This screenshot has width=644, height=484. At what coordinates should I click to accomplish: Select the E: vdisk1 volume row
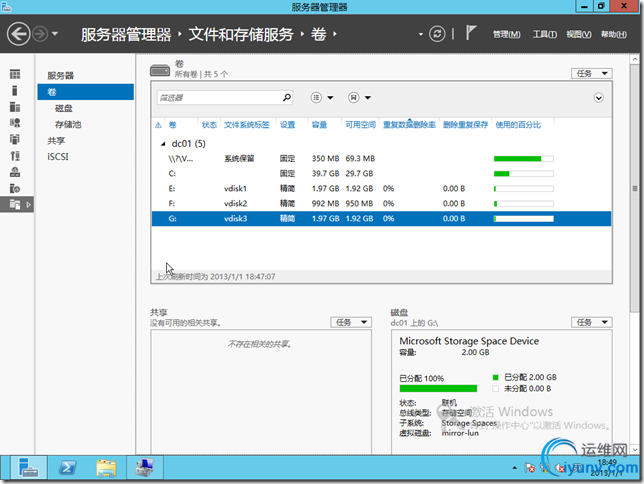[381, 189]
